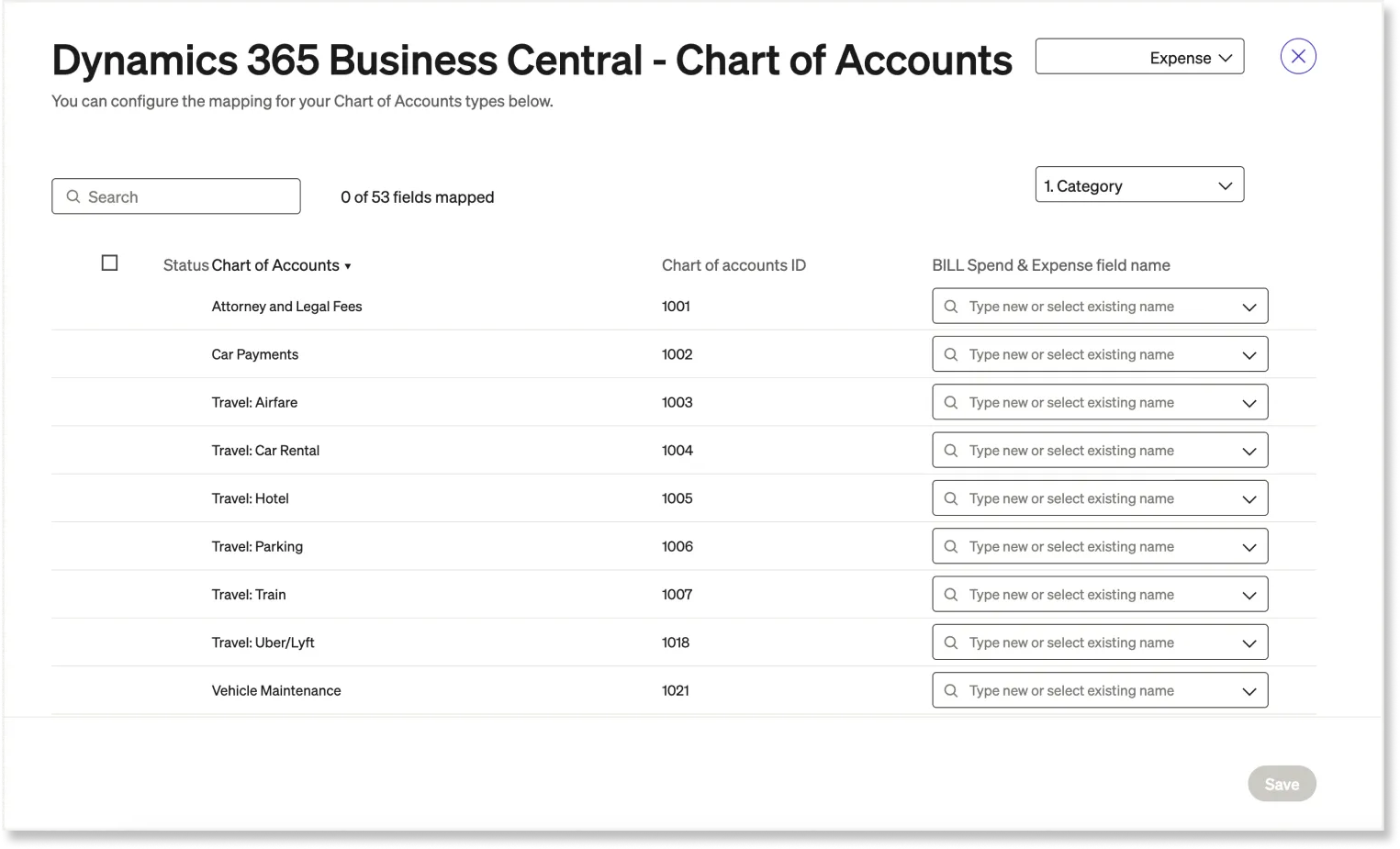Close the Chart of Accounts dialog
Image resolution: width=1400 pixels, height=849 pixels.
click(1298, 57)
